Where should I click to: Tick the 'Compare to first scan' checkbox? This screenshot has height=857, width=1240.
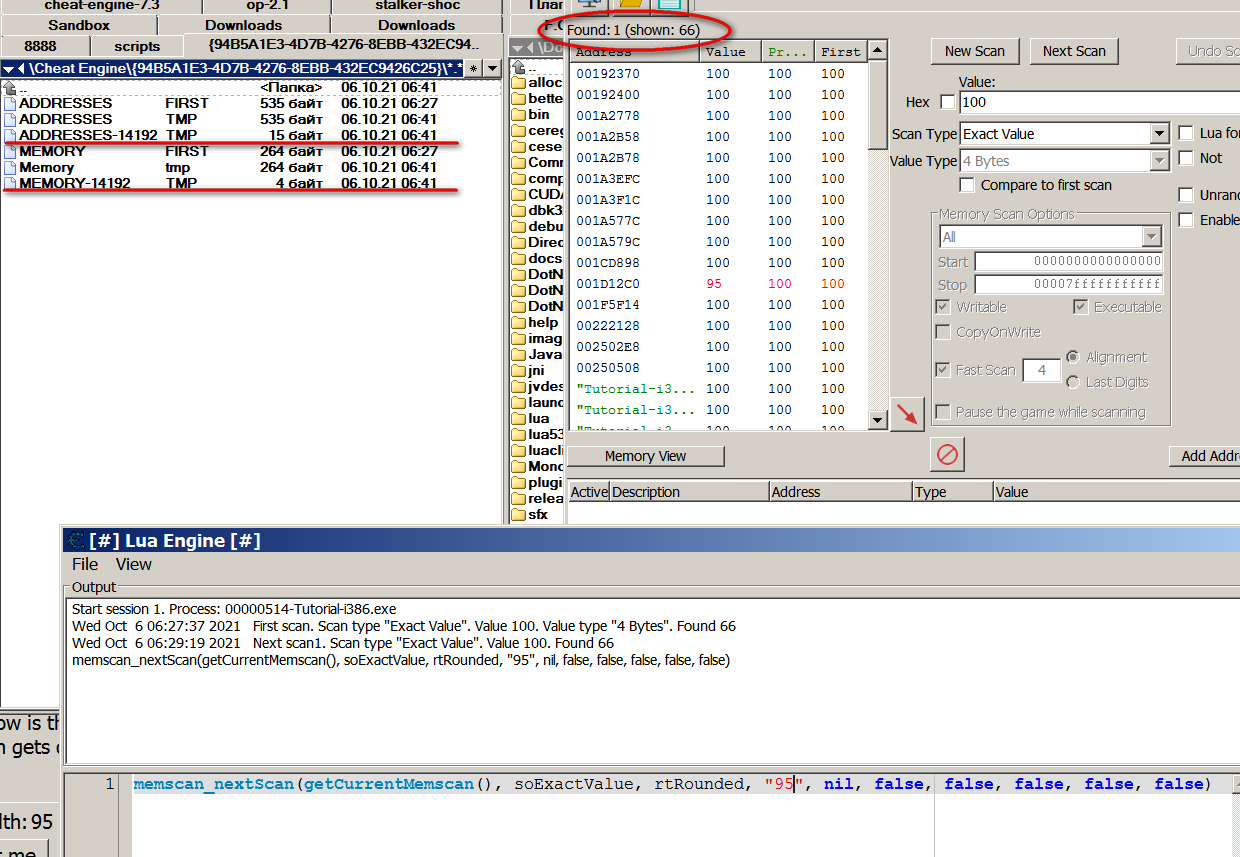(x=967, y=185)
